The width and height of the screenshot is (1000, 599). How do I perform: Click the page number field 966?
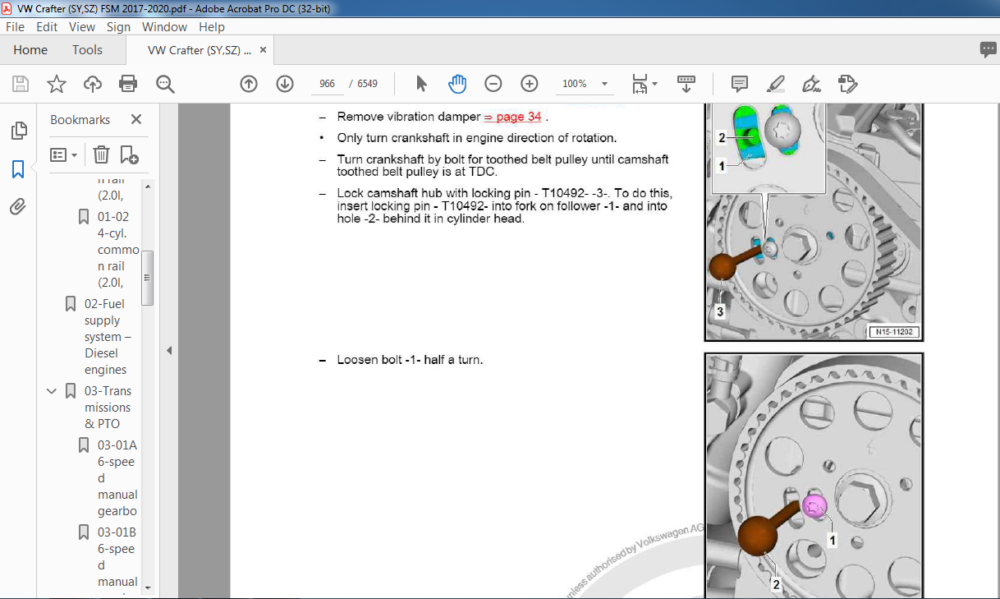tap(327, 84)
